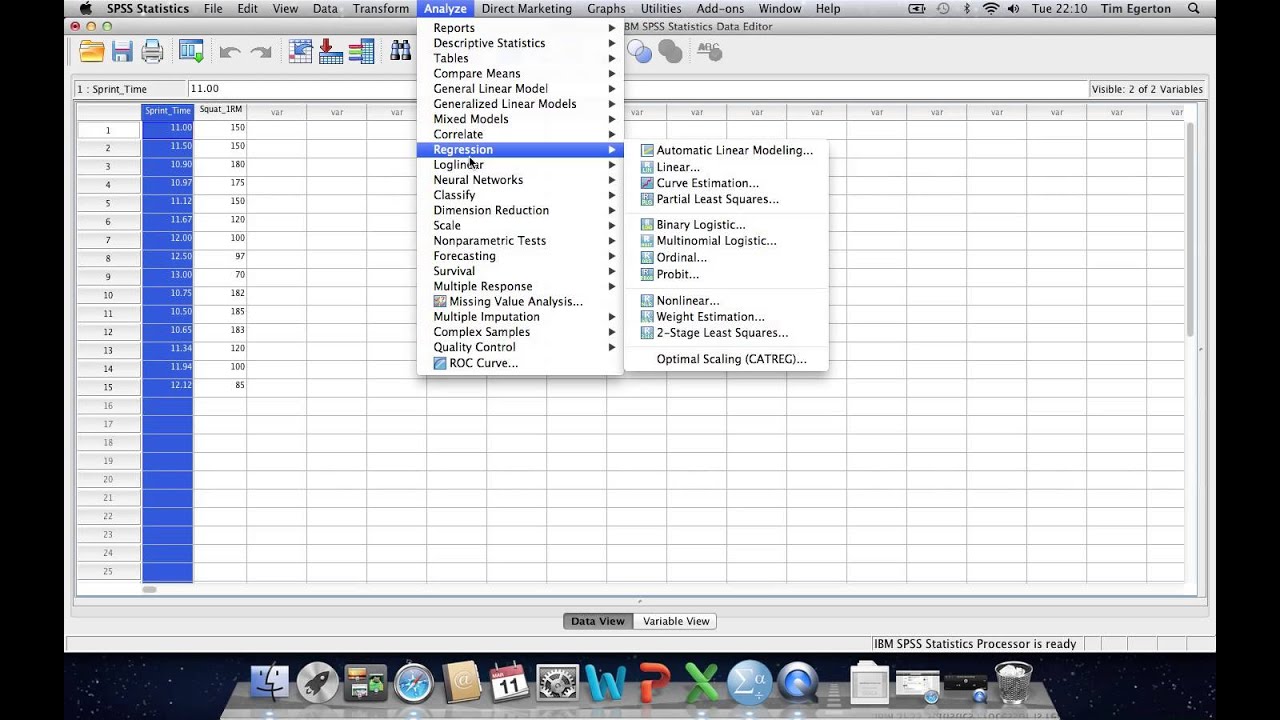1280x720 pixels.
Task: Select the Sprint_Time column header
Action: [x=167, y=110]
